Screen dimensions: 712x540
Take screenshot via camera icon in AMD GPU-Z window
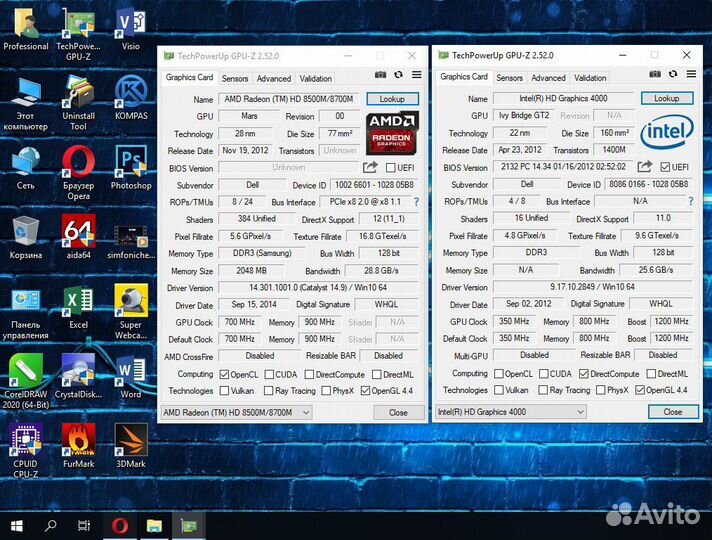pyautogui.click(x=381, y=75)
